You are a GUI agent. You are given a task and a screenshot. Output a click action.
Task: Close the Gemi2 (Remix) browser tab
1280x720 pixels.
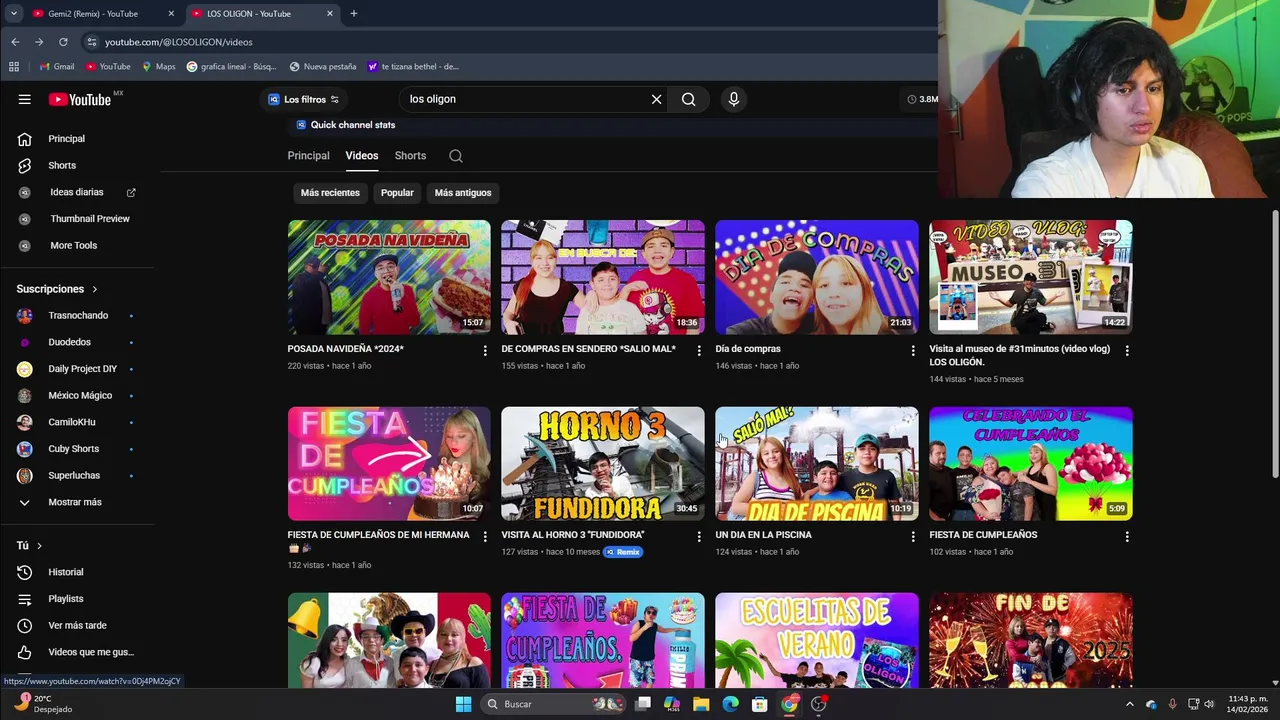click(171, 14)
